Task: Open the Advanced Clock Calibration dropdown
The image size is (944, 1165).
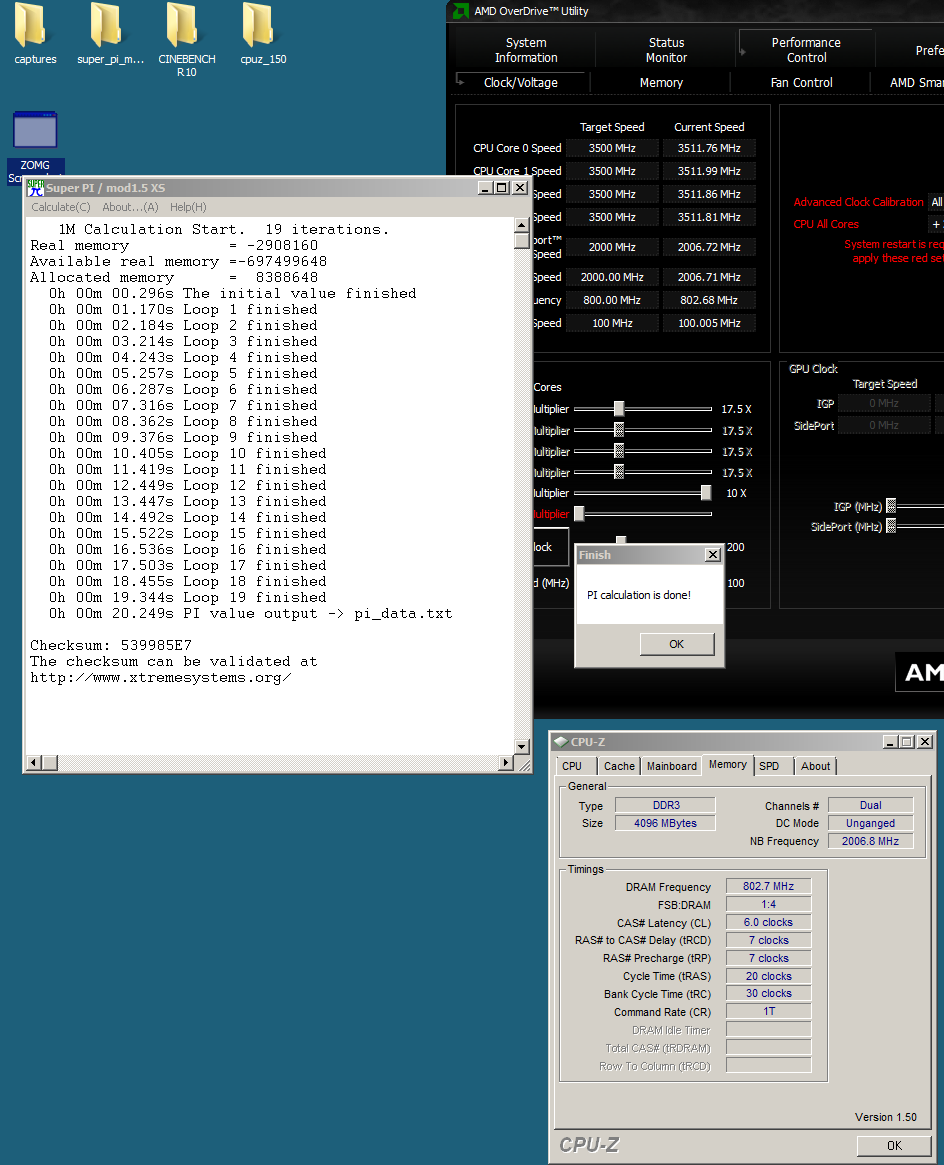Action: [936, 202]
